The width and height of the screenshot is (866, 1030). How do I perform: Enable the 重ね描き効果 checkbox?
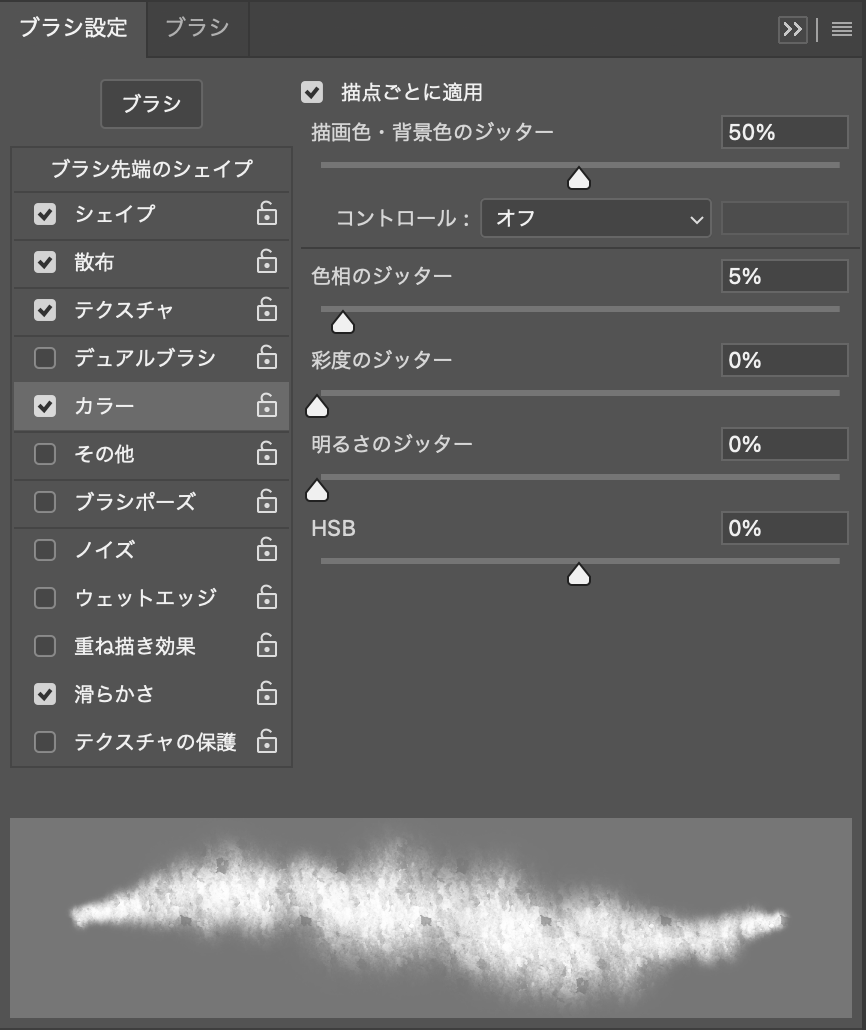45,646
